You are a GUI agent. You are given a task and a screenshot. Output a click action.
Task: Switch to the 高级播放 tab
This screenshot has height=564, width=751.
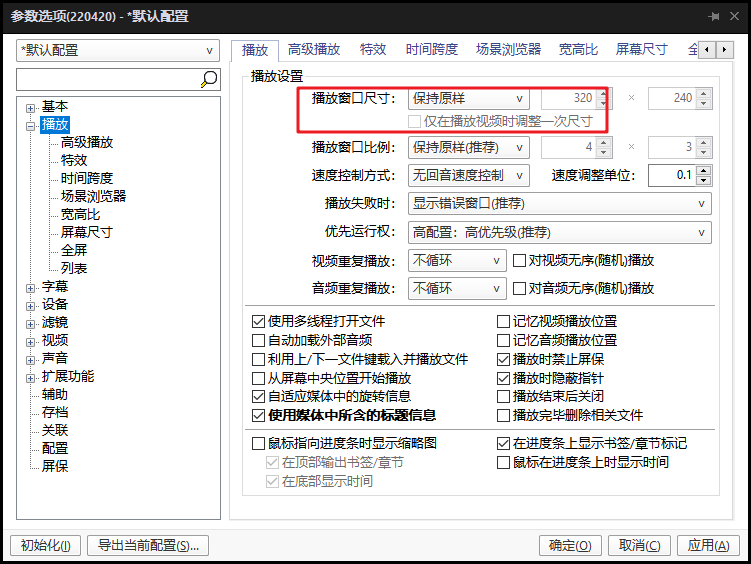[x=314, y=49]
